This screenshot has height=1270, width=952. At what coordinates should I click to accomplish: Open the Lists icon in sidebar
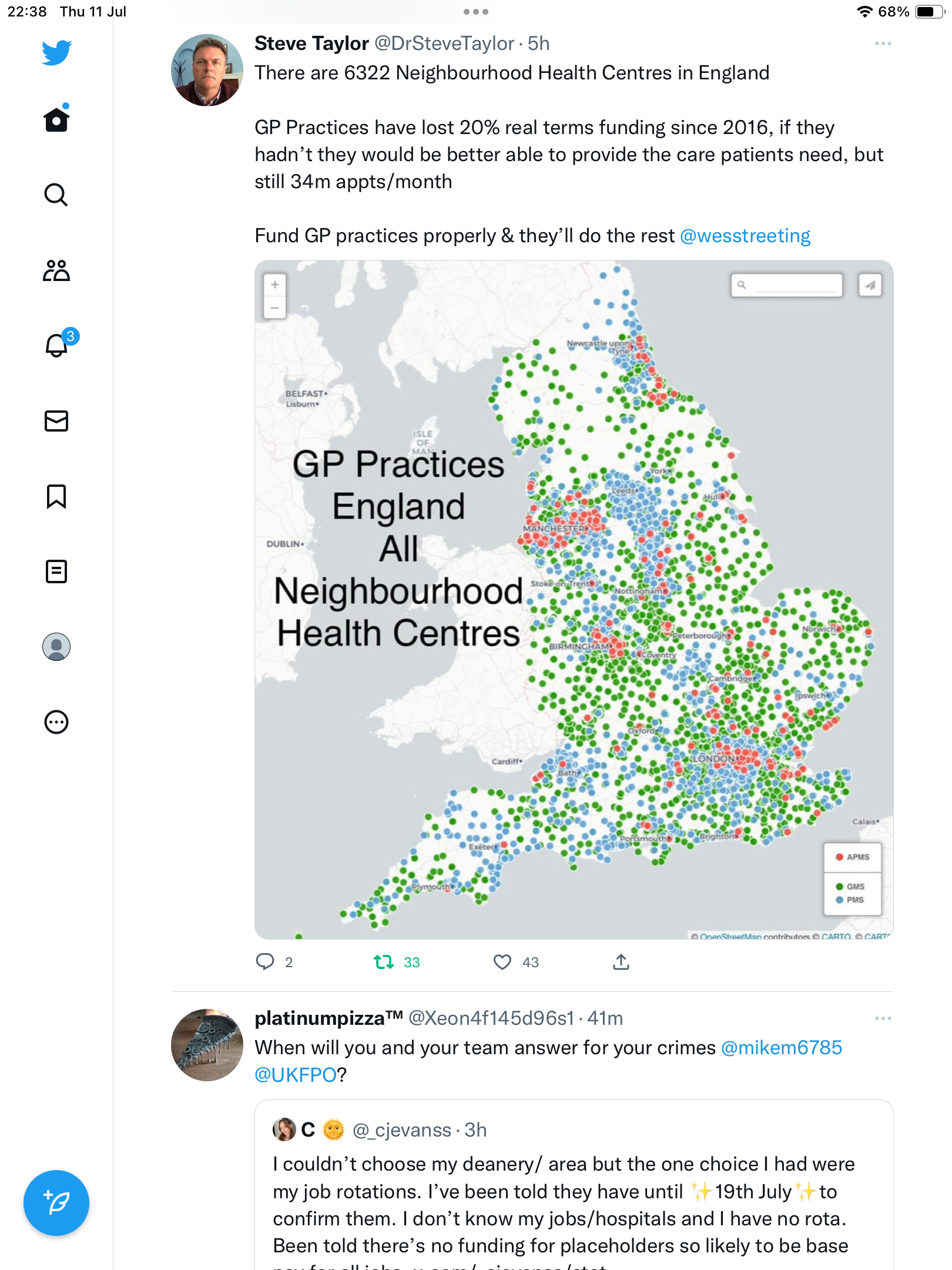[56, 571]
